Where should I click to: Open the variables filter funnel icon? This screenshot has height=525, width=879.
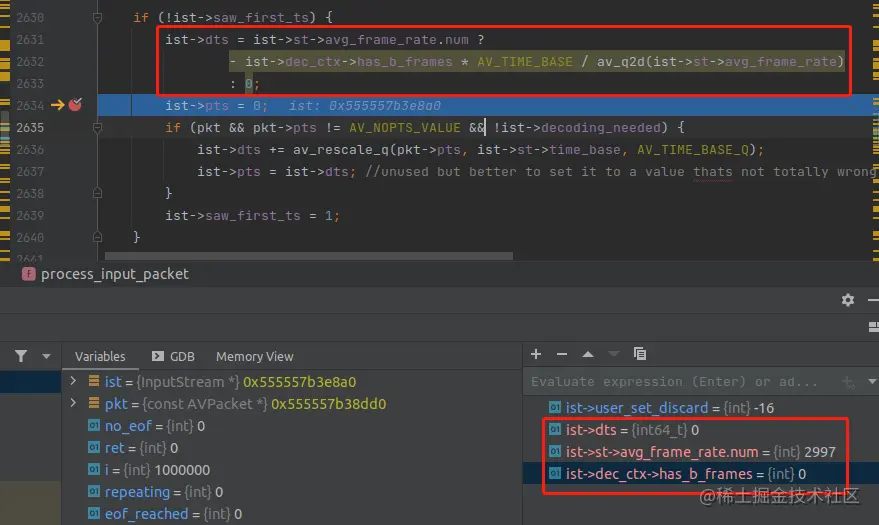coord(21,356)
